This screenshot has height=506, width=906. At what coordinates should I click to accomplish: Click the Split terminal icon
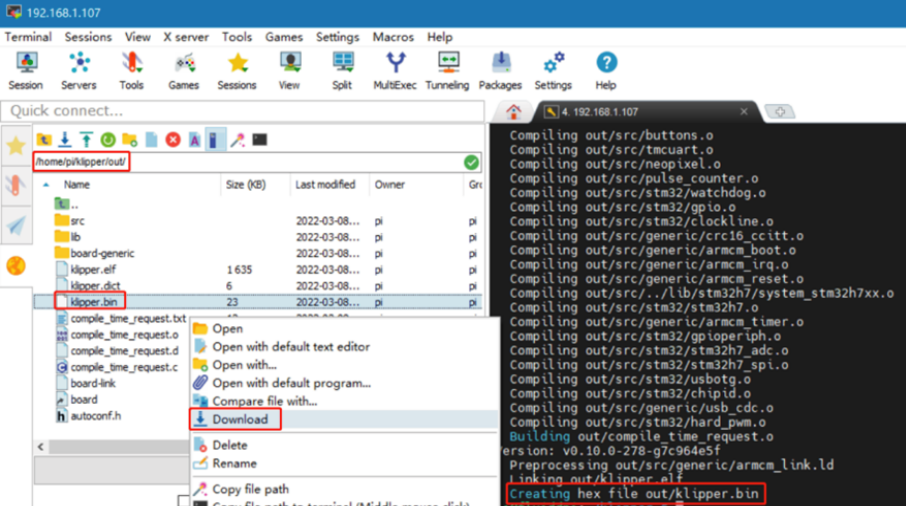[342, 71]
